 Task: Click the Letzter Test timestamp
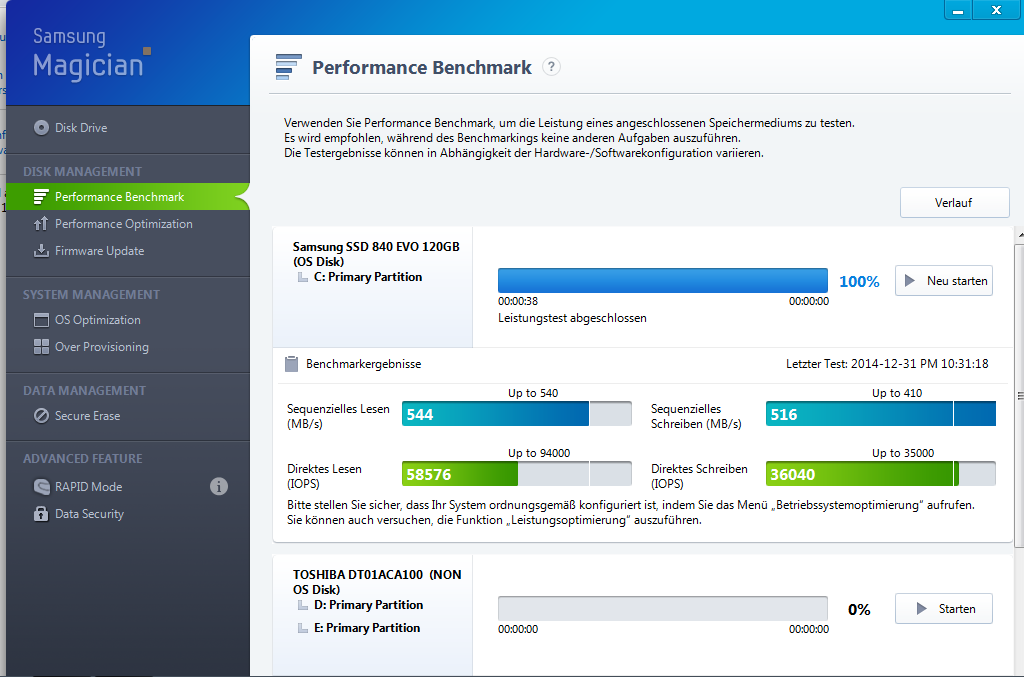click(887, 364)
